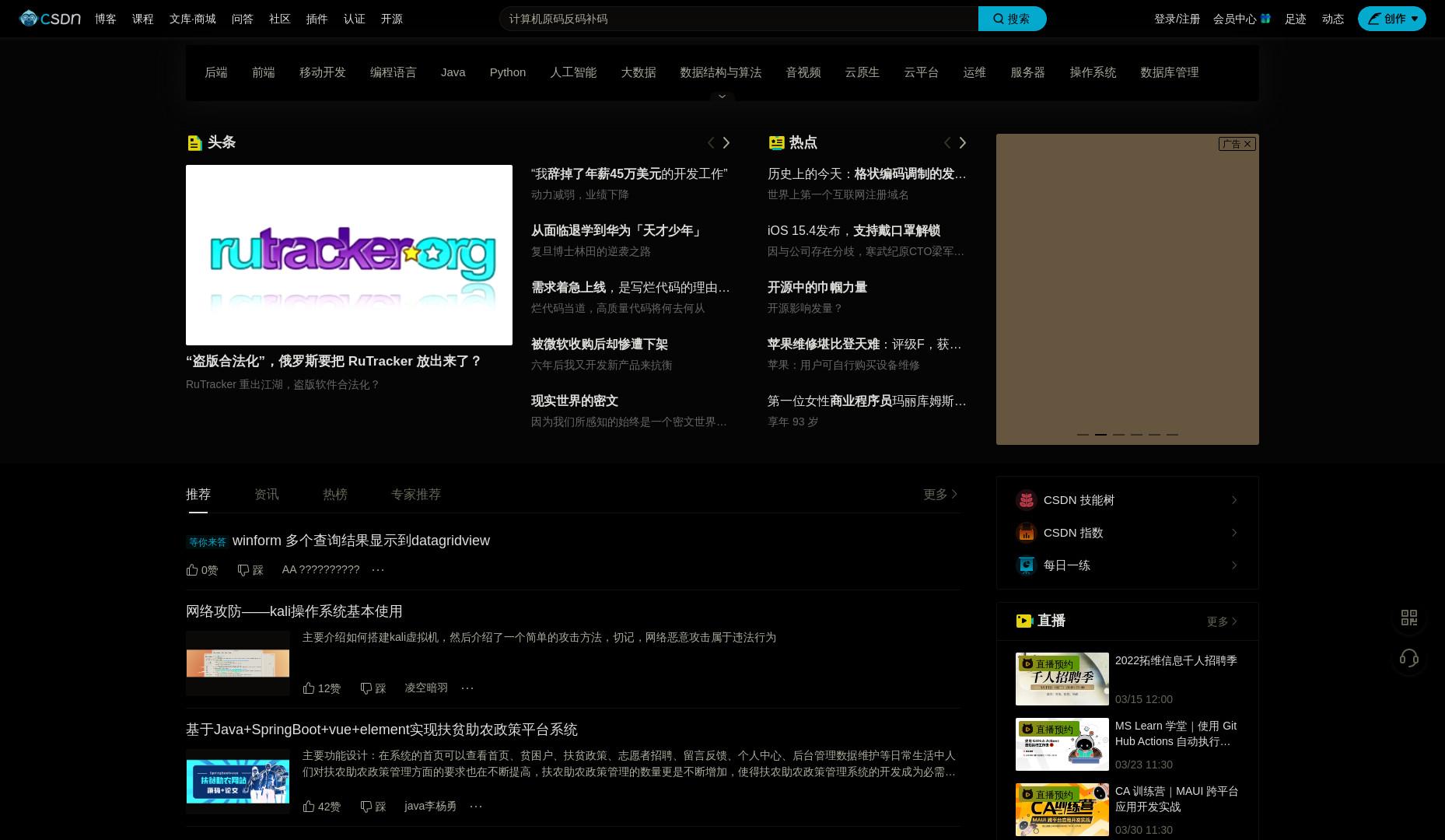The image size is (1445, 840).
Task: Go to next 头条 slide arrow
Action: click(x=726, y=142)
